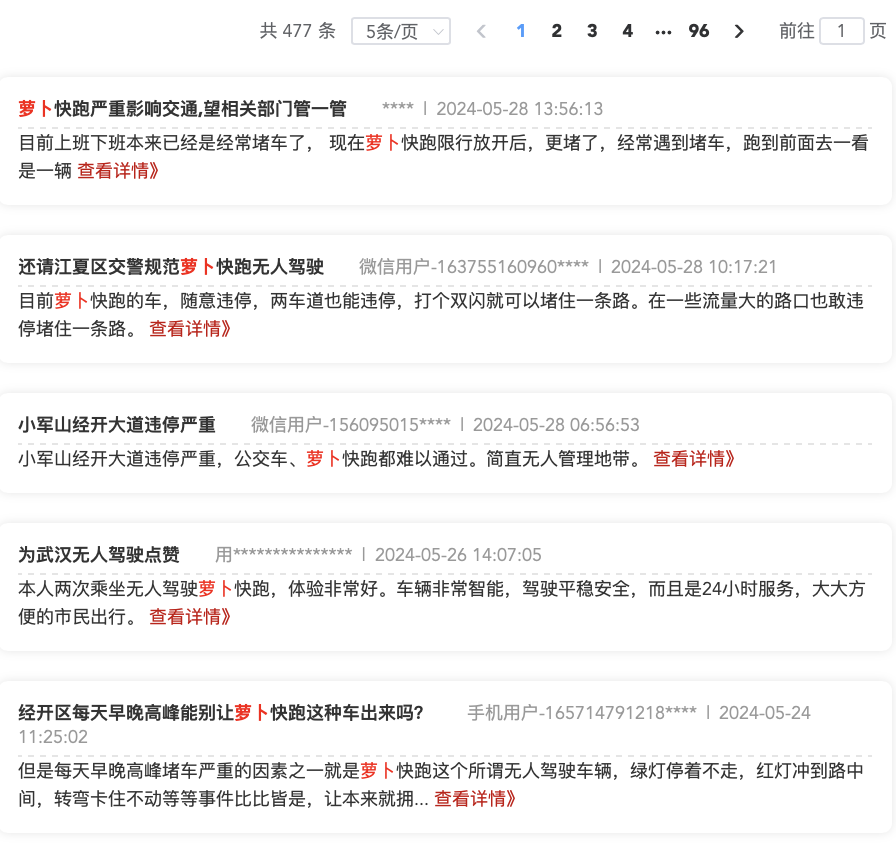Screen dimensions: 896x846
Task: Click the body text starting 本人两次乘坐无人驾驶
Action: coord(442,602)
